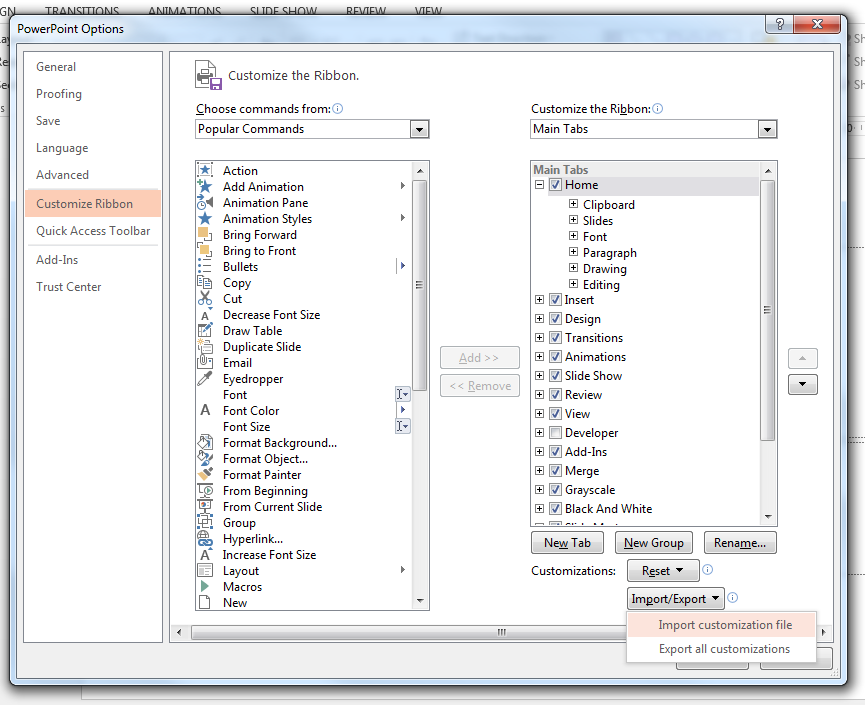Click the horizontal scrollbar thumb at bottom
This screenshot has height=705, width=865.
point(408,632)
